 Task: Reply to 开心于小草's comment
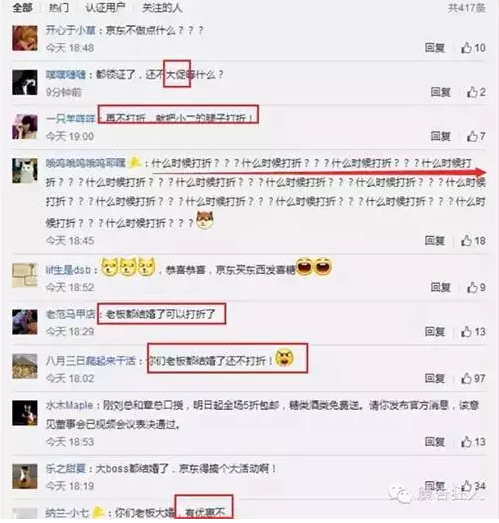click(435, 48)
